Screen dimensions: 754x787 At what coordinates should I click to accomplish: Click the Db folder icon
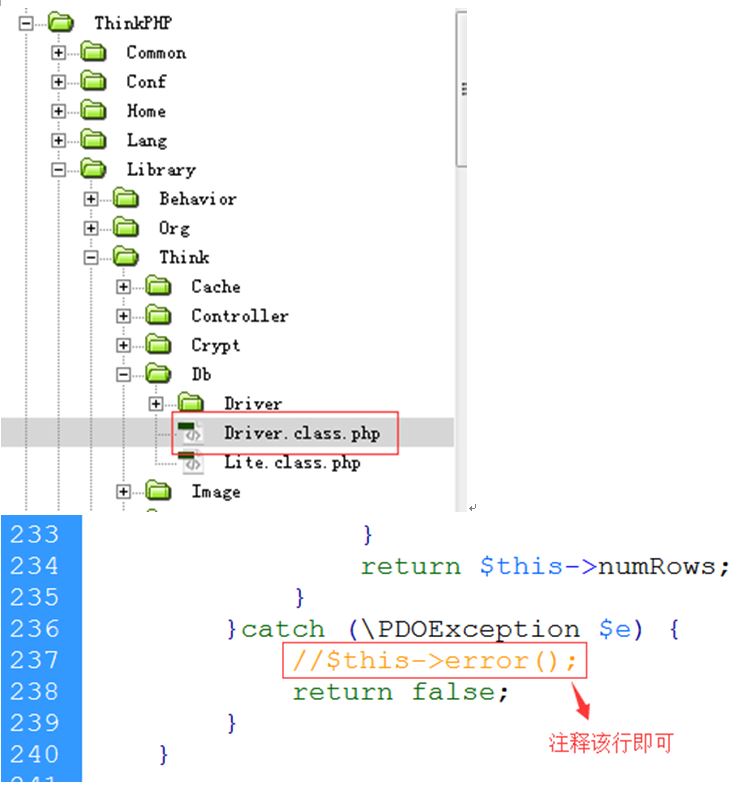pyautogui.click(x=159, y=374)
